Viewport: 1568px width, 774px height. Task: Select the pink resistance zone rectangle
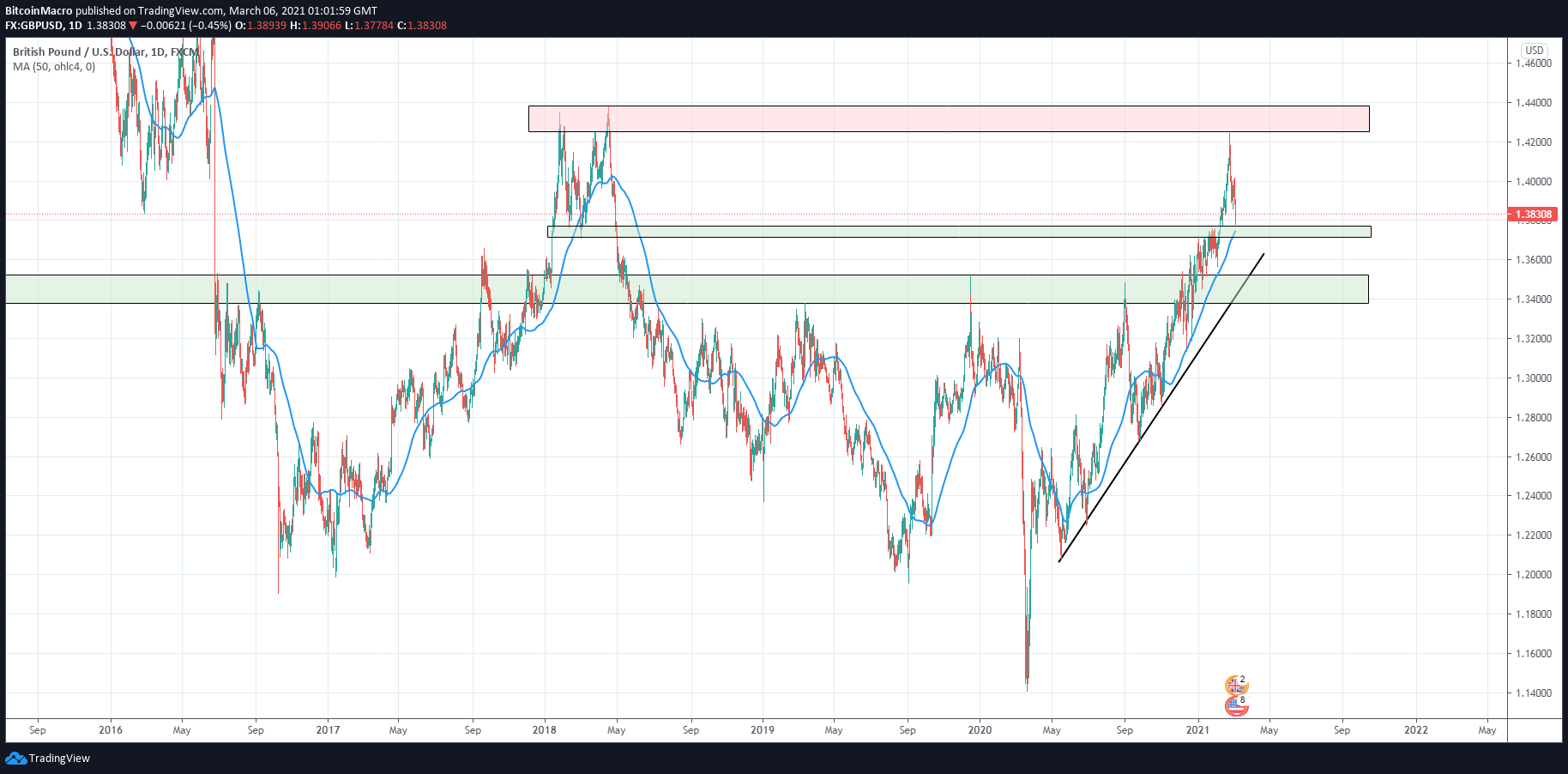point(949,118)
